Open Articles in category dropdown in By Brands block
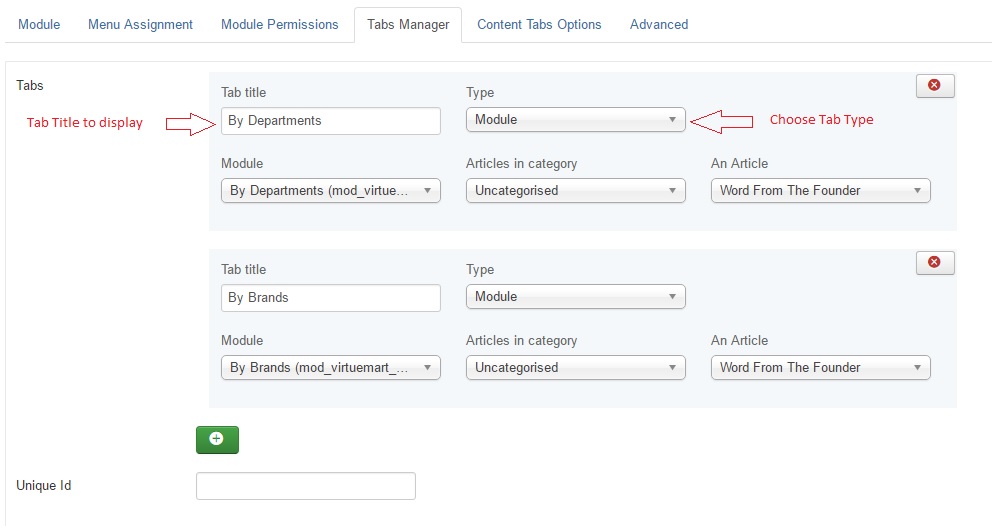Screen dimensions: 992x526 coord(576,368)
